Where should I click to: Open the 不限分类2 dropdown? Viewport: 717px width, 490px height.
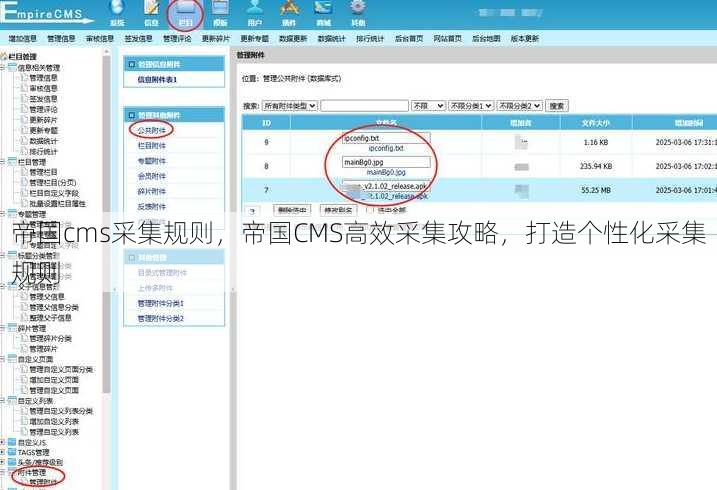[519, 106]
